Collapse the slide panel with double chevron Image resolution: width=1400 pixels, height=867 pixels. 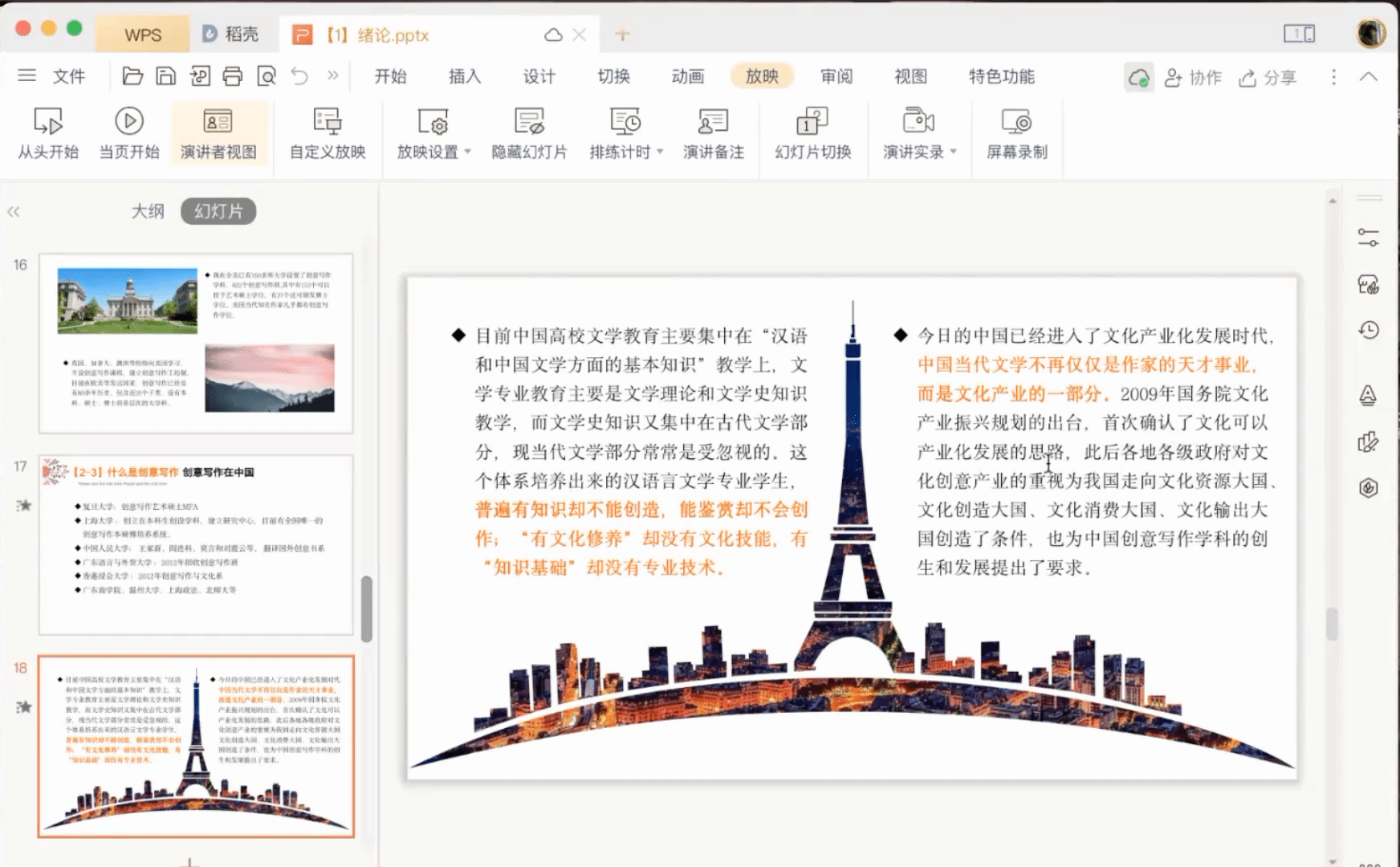tap(14, 212)
